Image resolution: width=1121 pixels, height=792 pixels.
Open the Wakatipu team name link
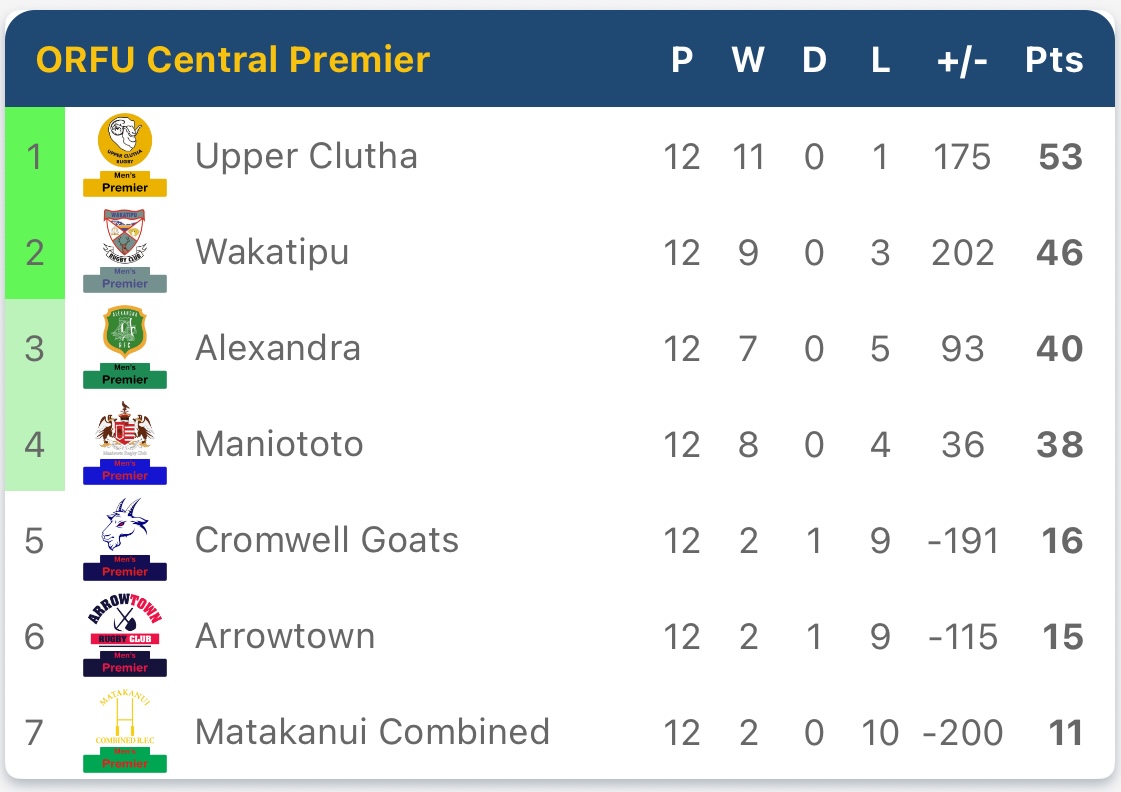click(272, 252)
